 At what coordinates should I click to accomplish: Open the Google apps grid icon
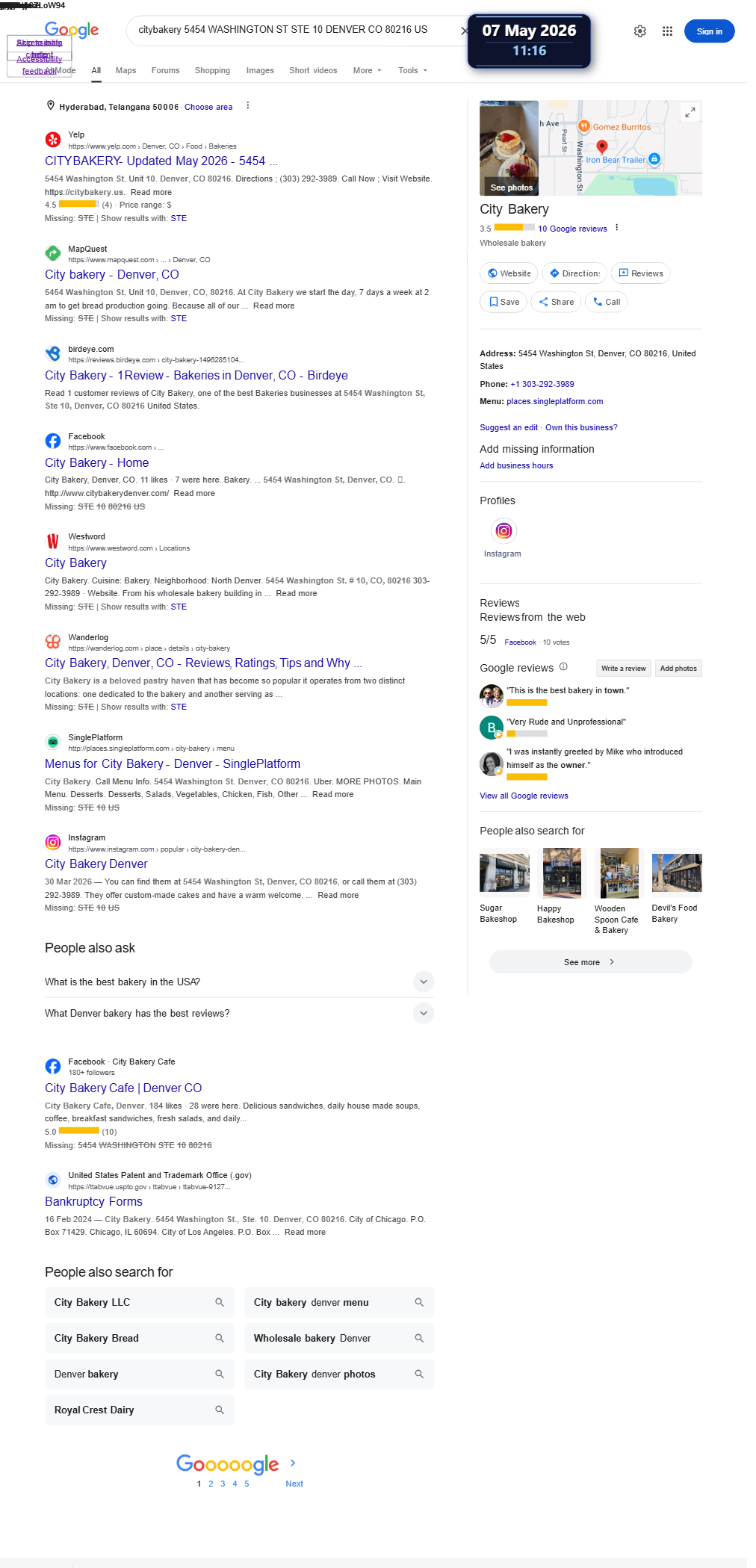668,31
